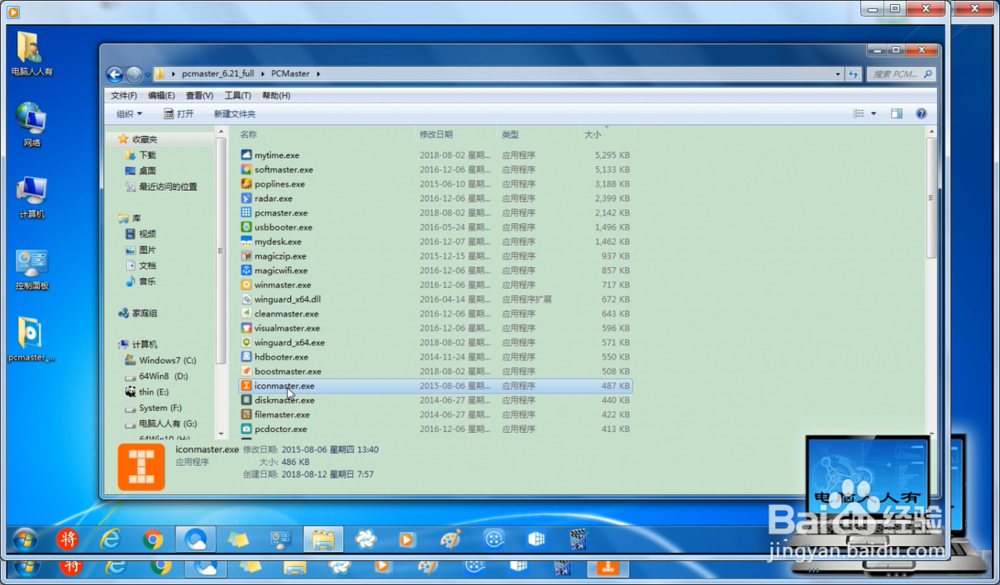1000x585 pixels.
Task: Select the 下载 favorites entry
Action: 141,155
